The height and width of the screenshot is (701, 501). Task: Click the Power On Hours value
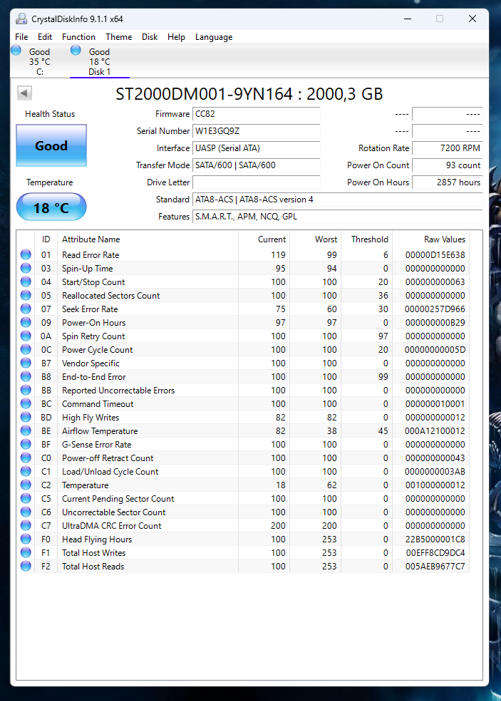pos(447,182)
